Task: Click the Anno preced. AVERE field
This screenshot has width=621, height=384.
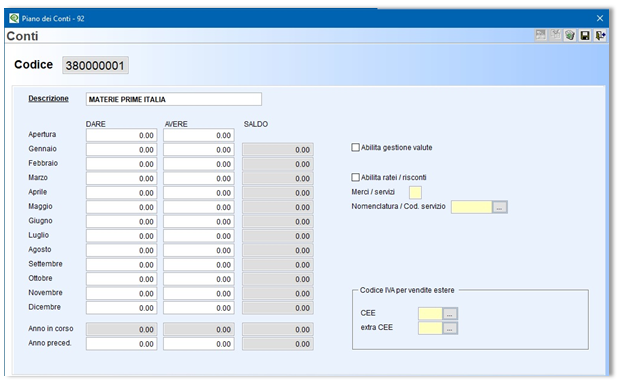Action: pyautogui.click(x=198, y=344)
